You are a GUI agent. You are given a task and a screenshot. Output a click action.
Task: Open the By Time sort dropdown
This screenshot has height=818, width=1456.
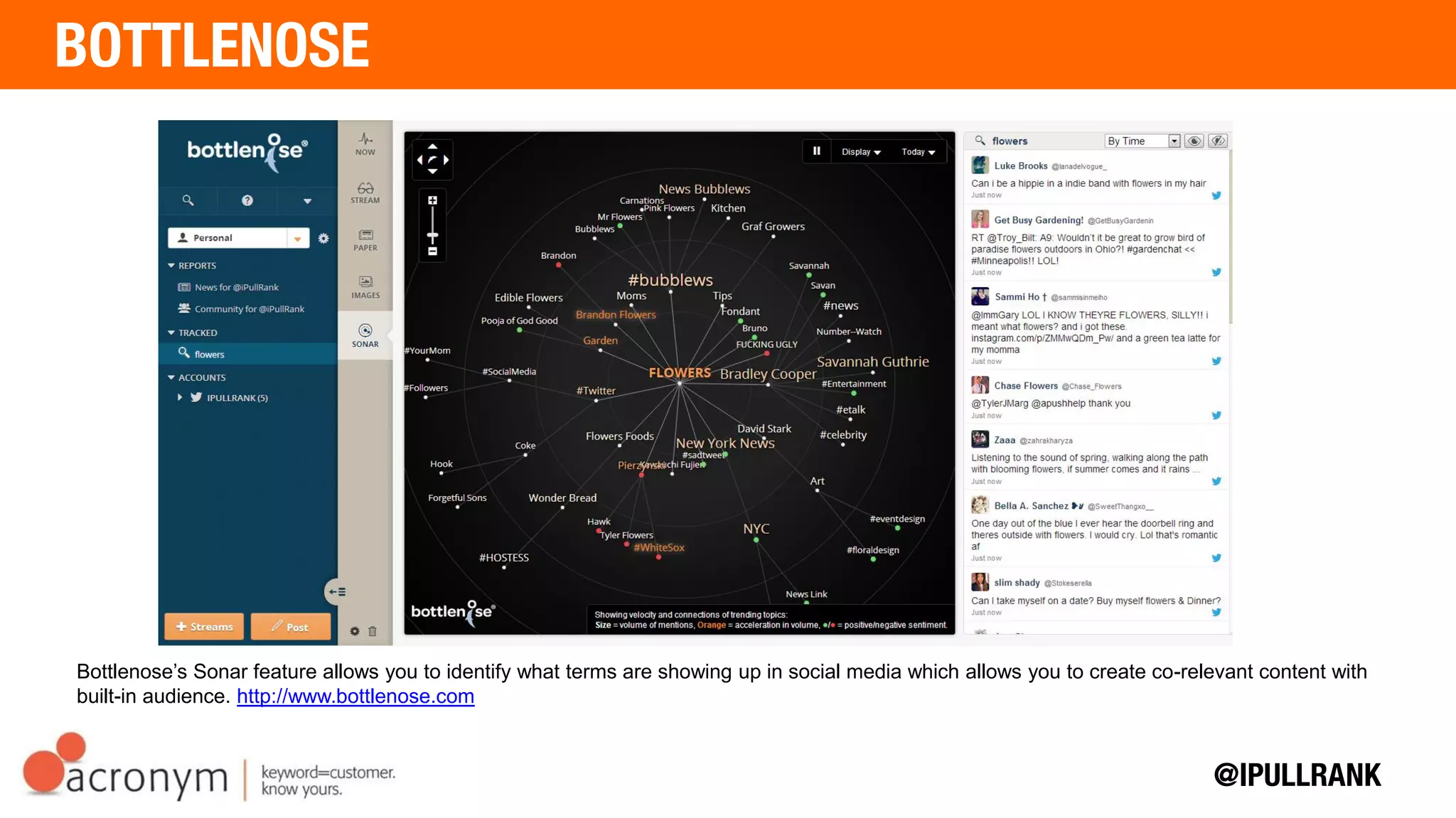1142,141
